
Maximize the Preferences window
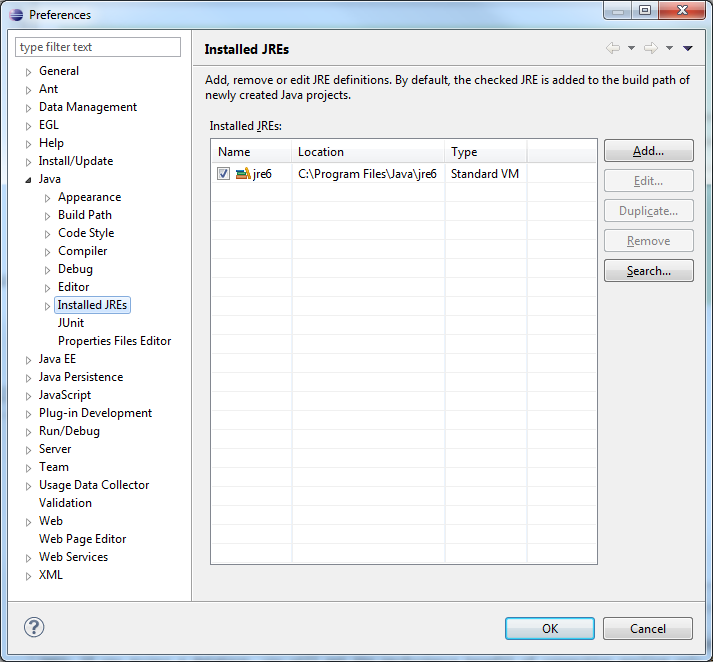645,10
